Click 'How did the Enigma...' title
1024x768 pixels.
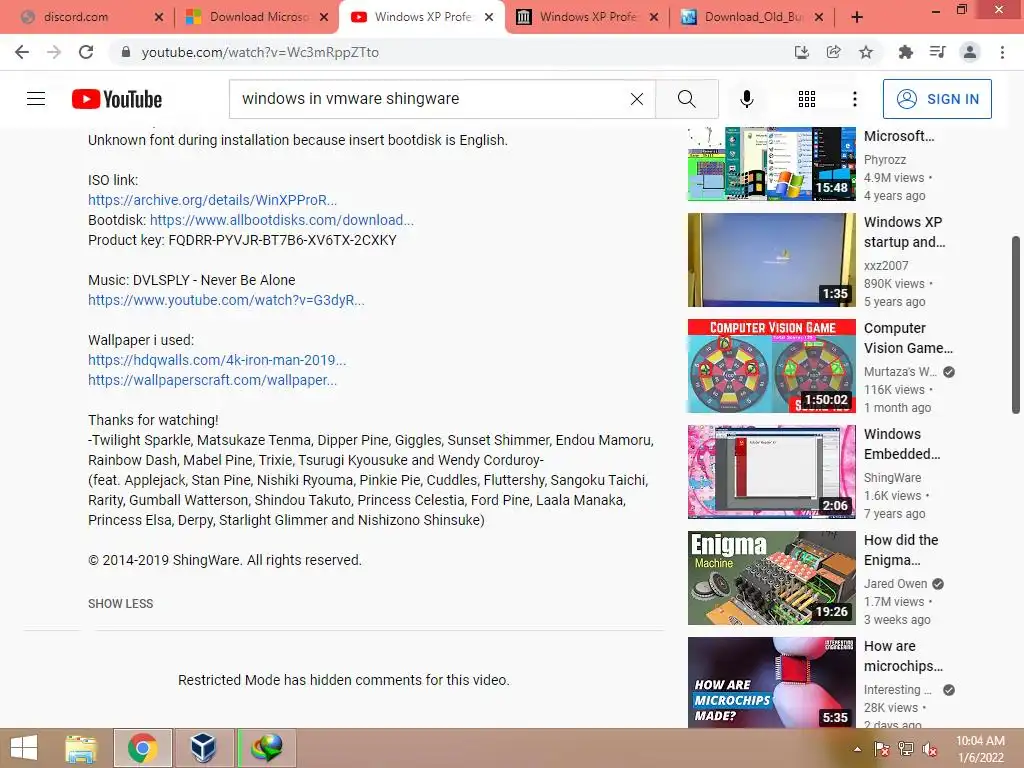point(901,550)
